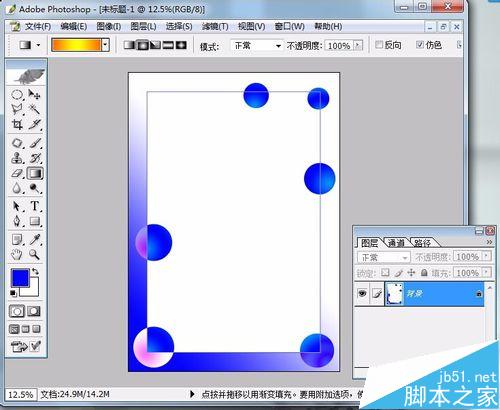The height and width of the screenshot is (410, 500).
Task: Select the Healing Brush tool
Action: tap(17, 143)
